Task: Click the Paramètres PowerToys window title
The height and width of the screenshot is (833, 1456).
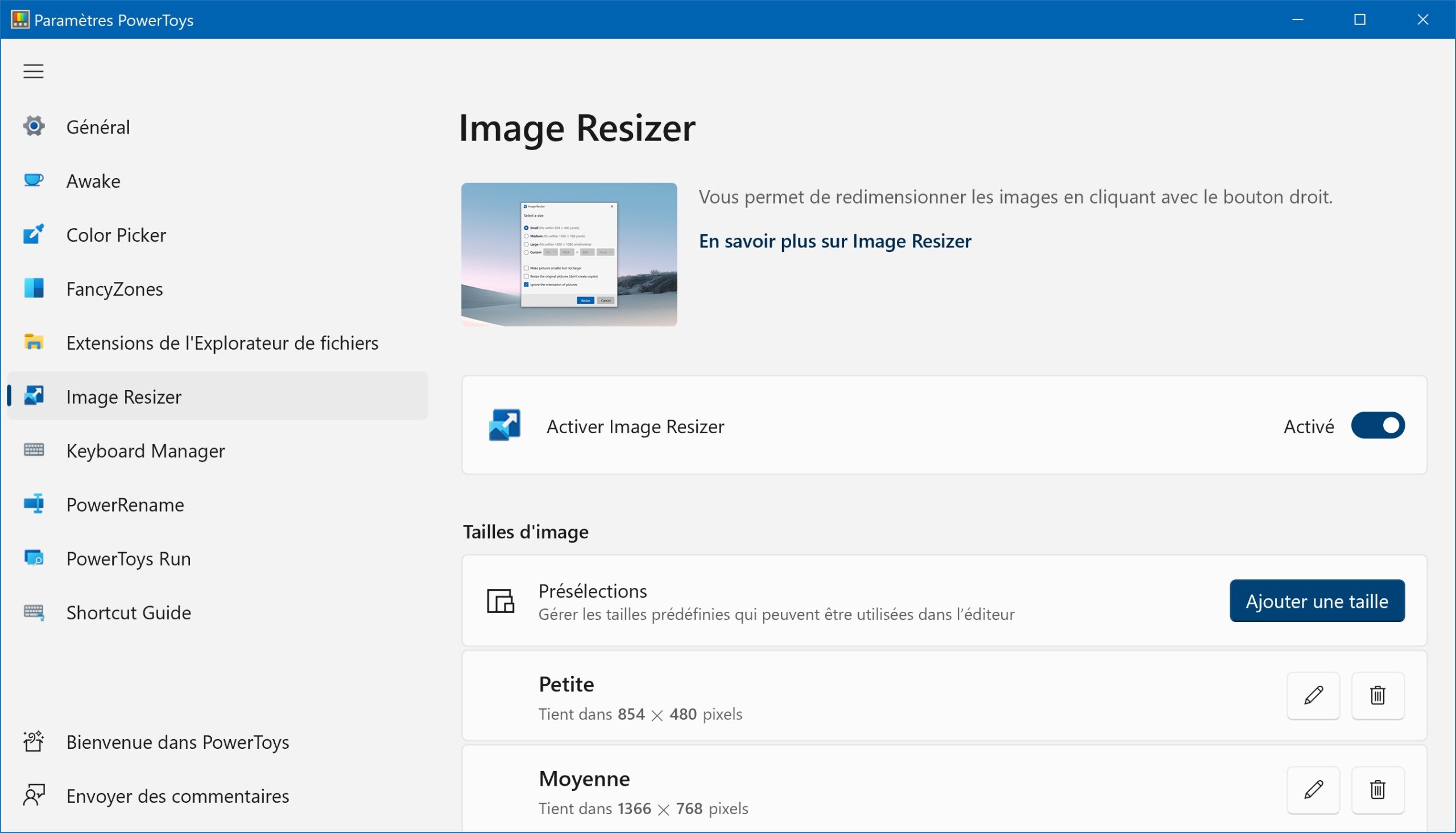Action: 114,20
